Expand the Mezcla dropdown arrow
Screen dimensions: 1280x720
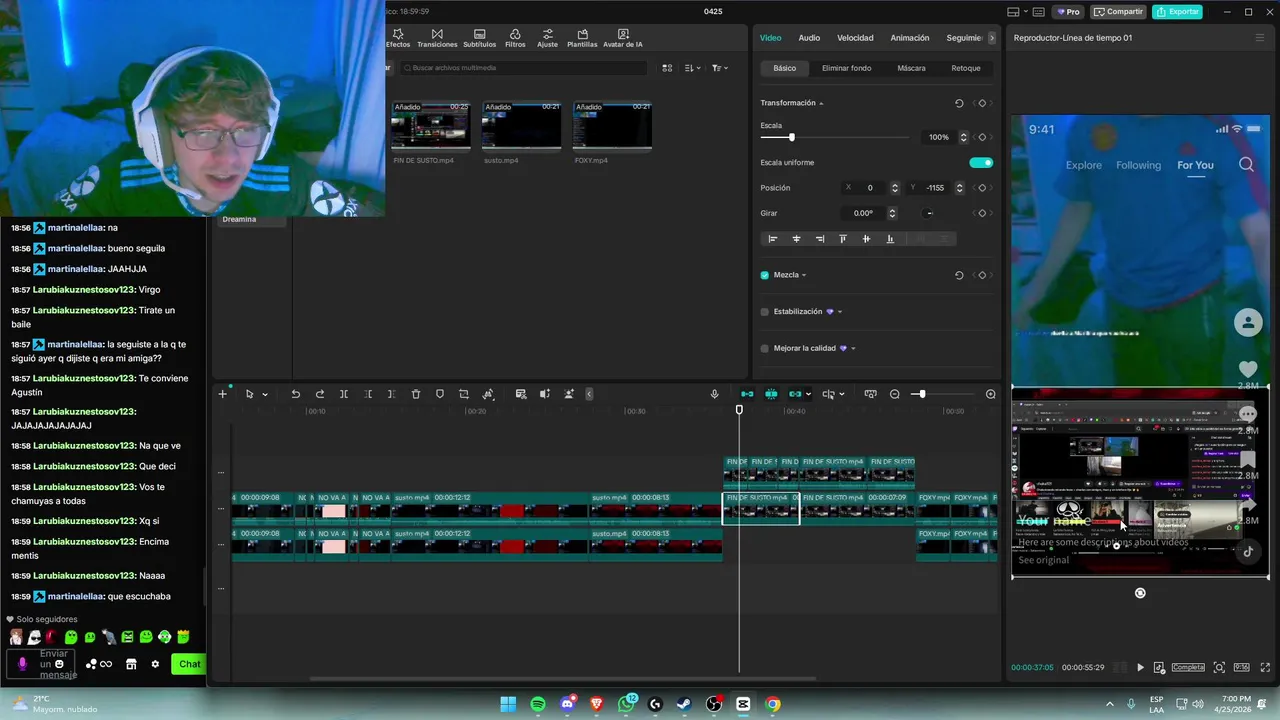tap(804, 275)
